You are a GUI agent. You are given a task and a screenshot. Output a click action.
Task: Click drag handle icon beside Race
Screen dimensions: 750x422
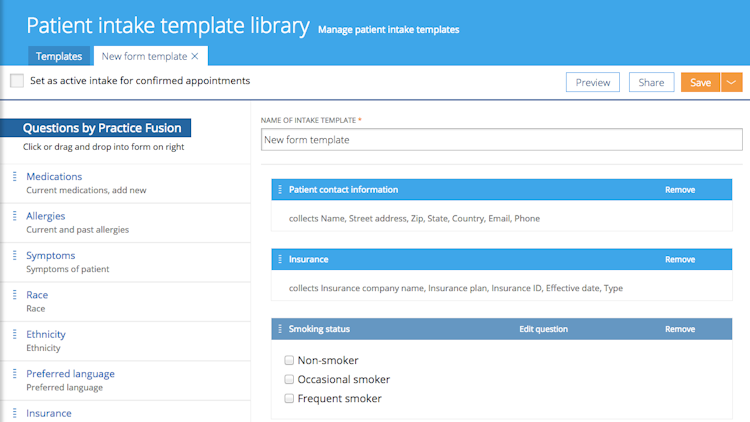15,295
